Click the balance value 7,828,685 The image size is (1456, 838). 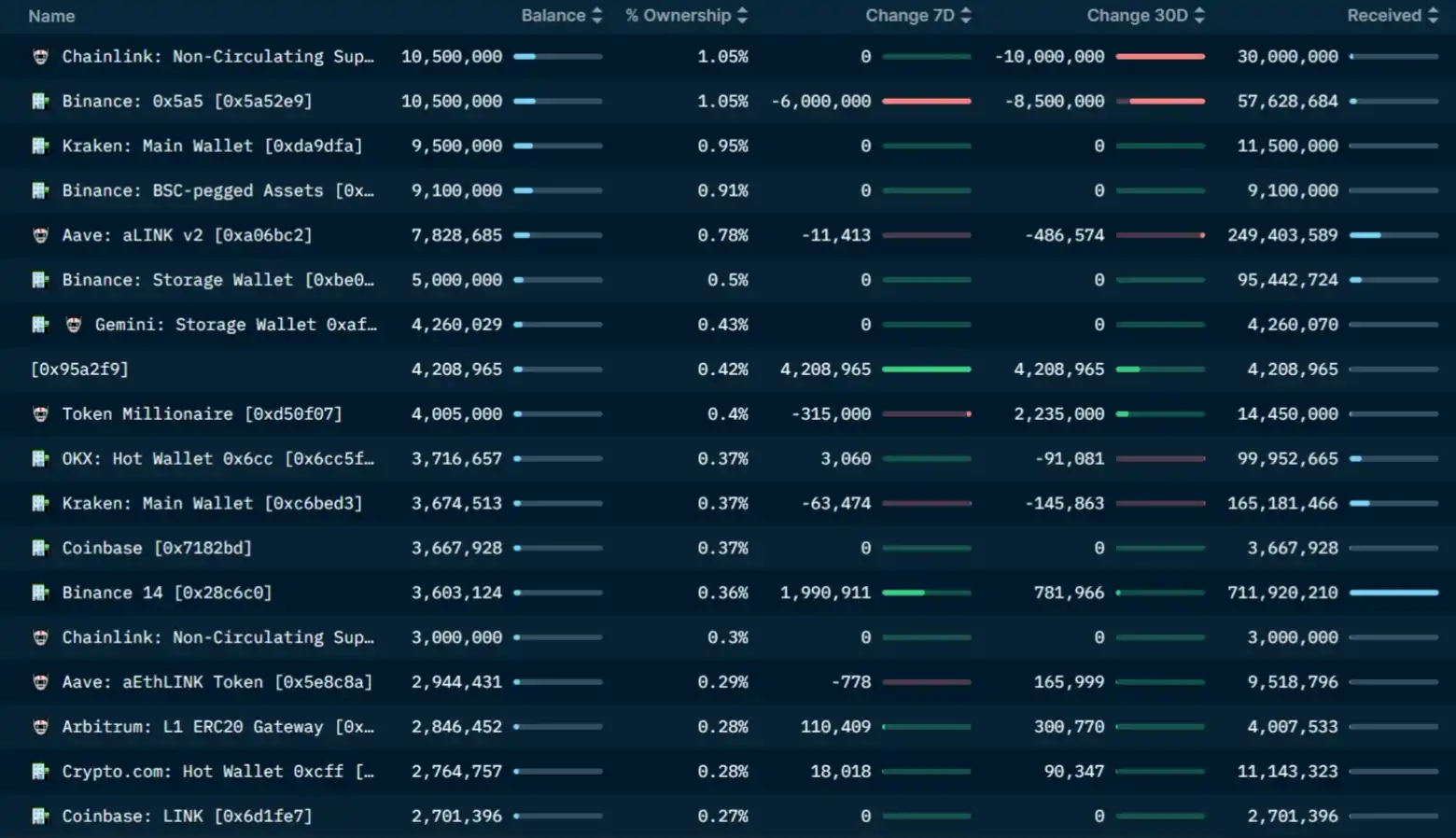coord(456,235)
